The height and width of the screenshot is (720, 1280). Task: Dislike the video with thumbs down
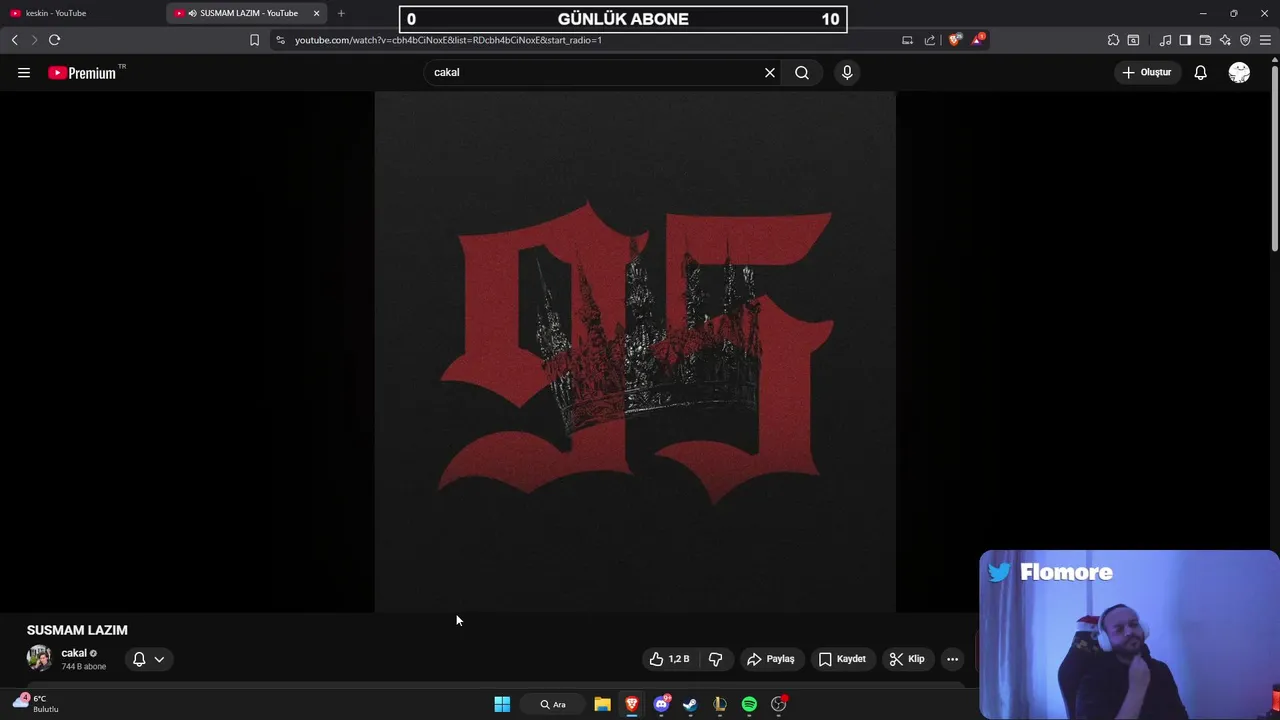tap(716, 659)
